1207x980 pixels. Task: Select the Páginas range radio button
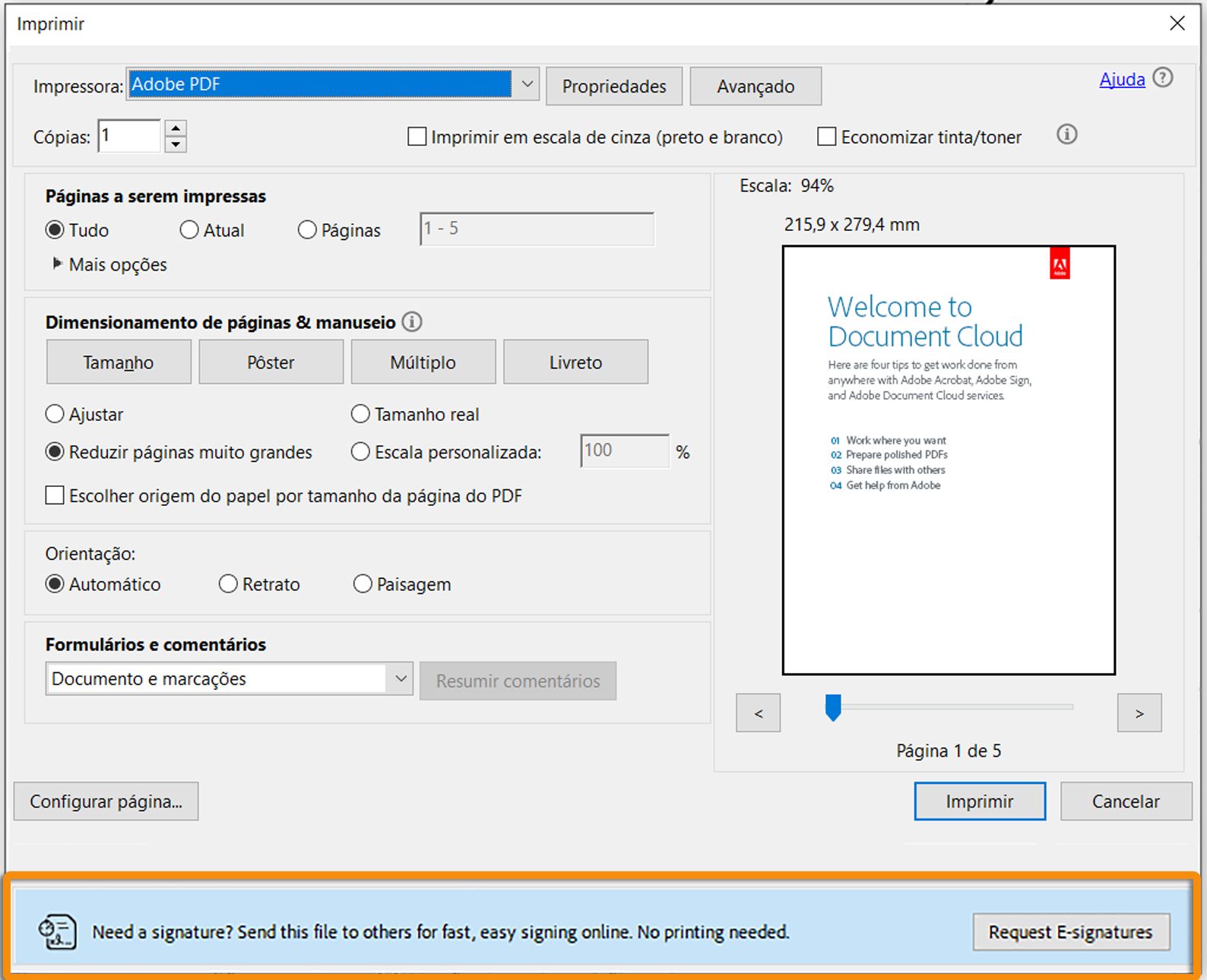coord(307,230)
